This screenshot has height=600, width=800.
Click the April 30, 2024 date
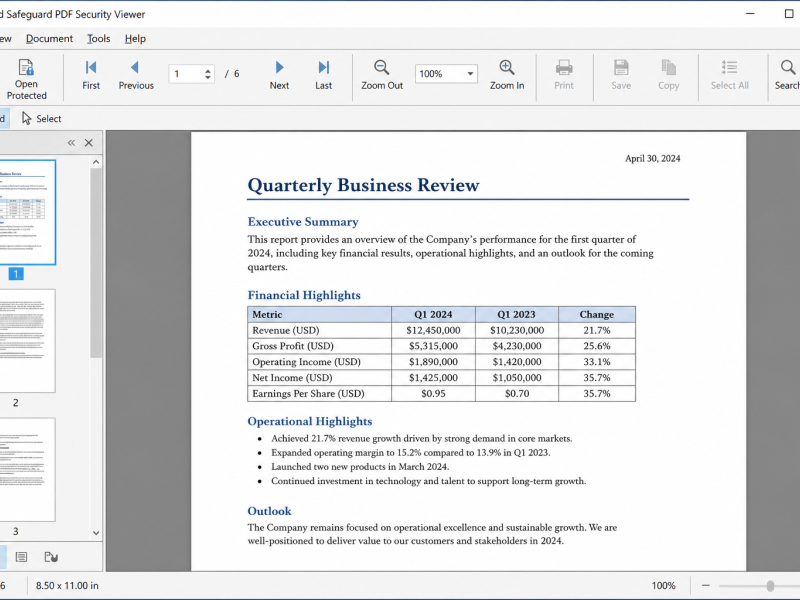(653, 159)
